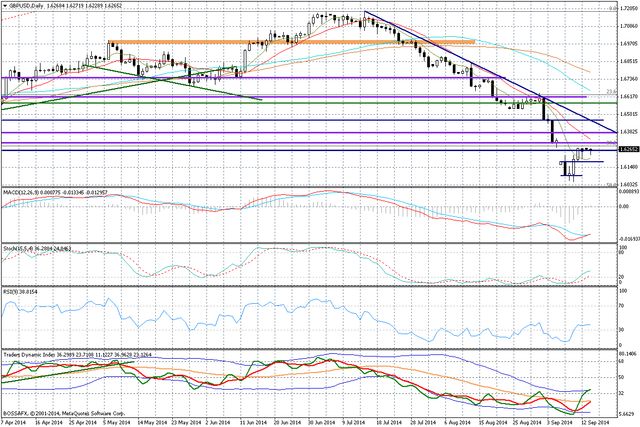Click the 7 Apr 2014 date label
Viewport: 640px width, 427px height.
(x=11, y=422)
